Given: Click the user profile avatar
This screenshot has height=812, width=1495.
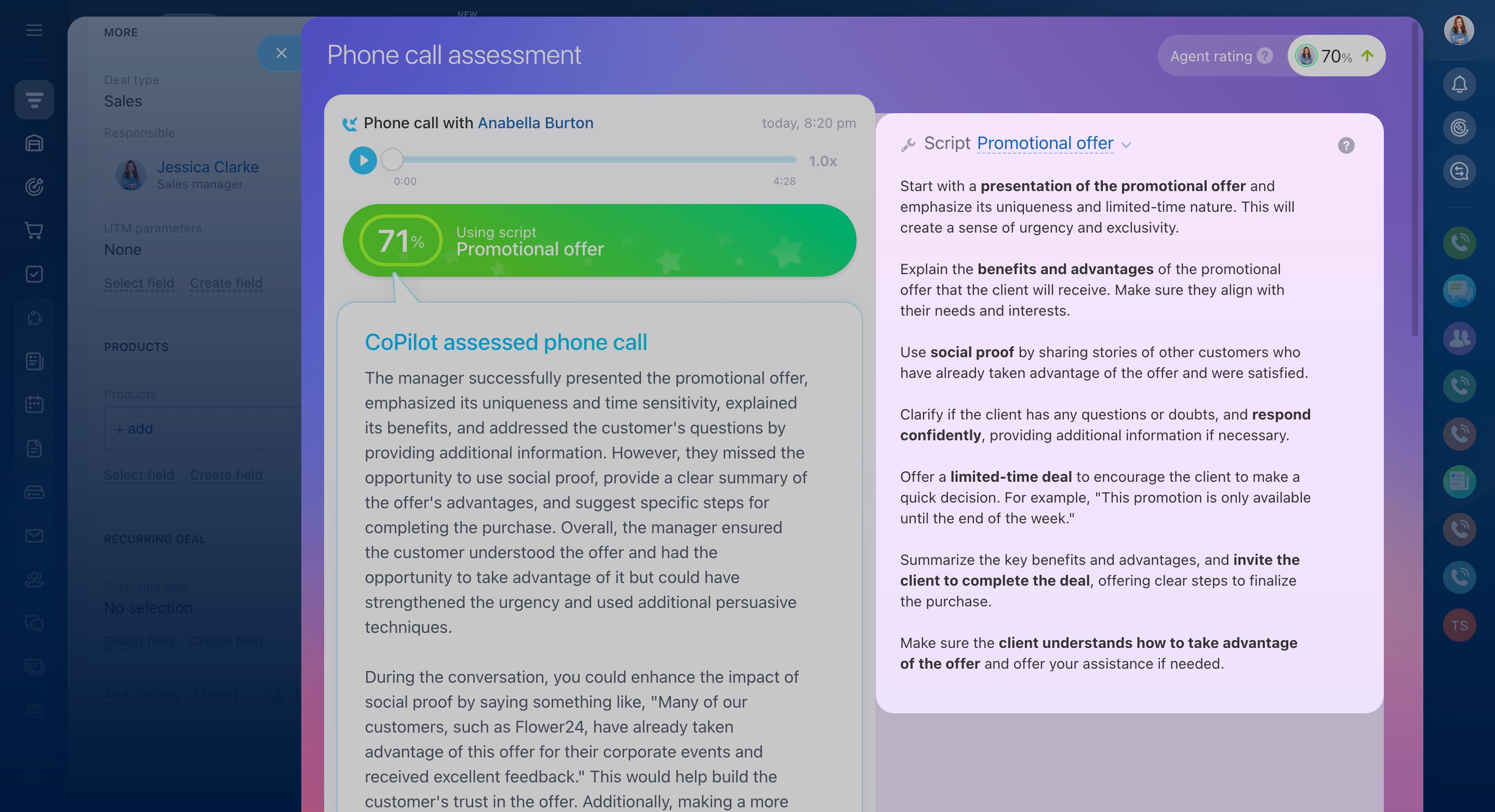Looking at the screenshot, I should tap(1459, 30).
